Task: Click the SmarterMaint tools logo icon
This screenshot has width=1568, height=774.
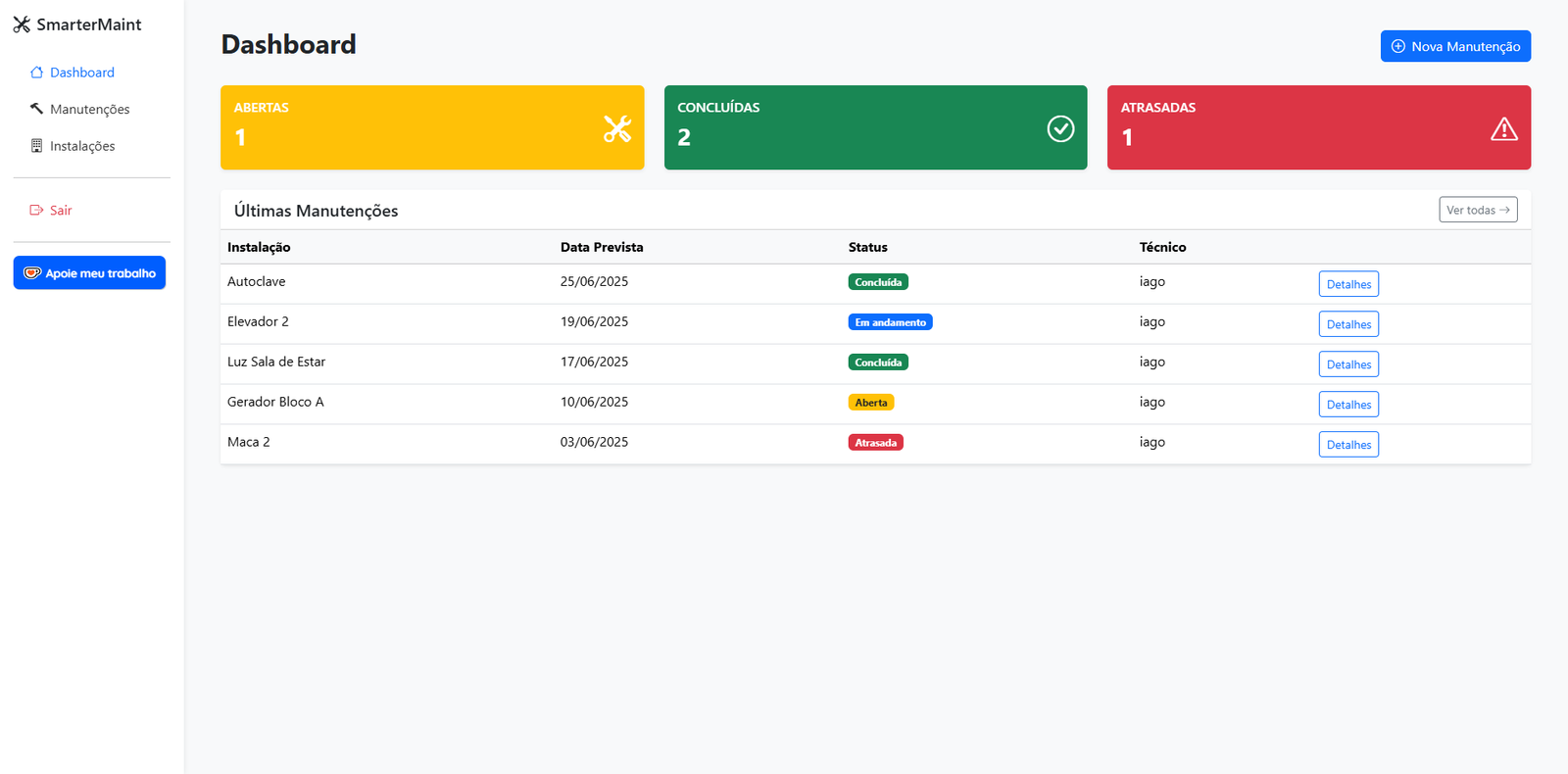Action: [x=22, y=24]
